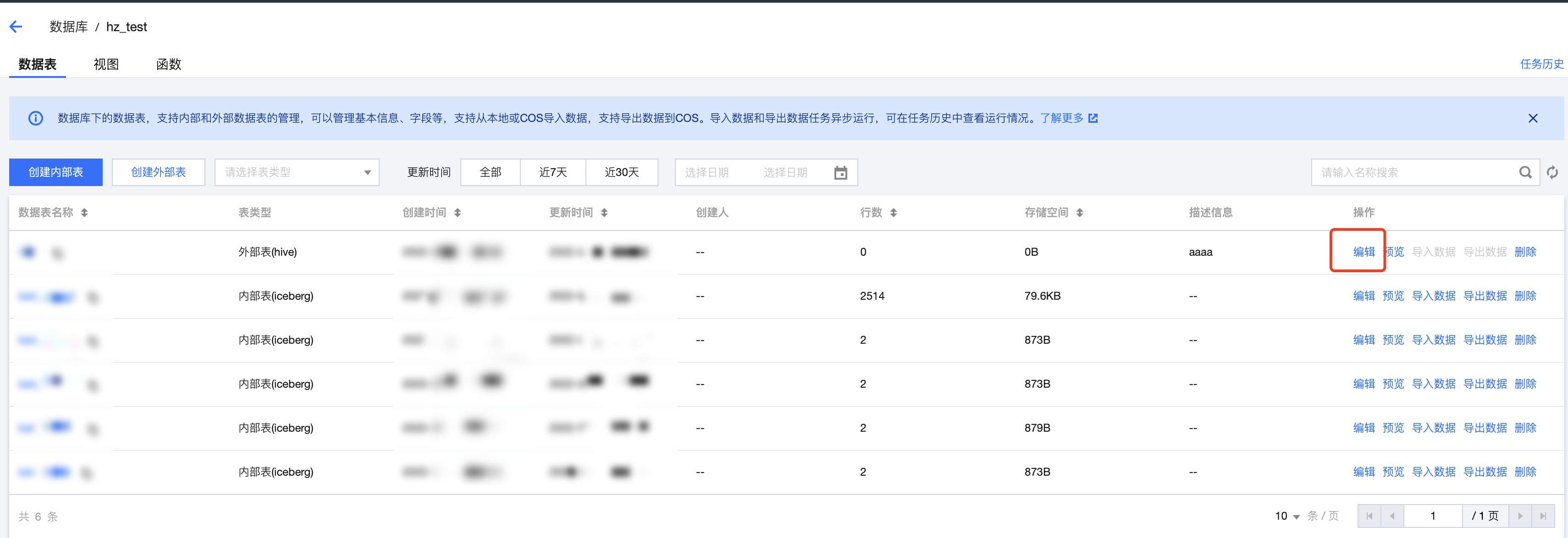
Task: Click the 请输入名称搜索 input field
Action: 1412,172
